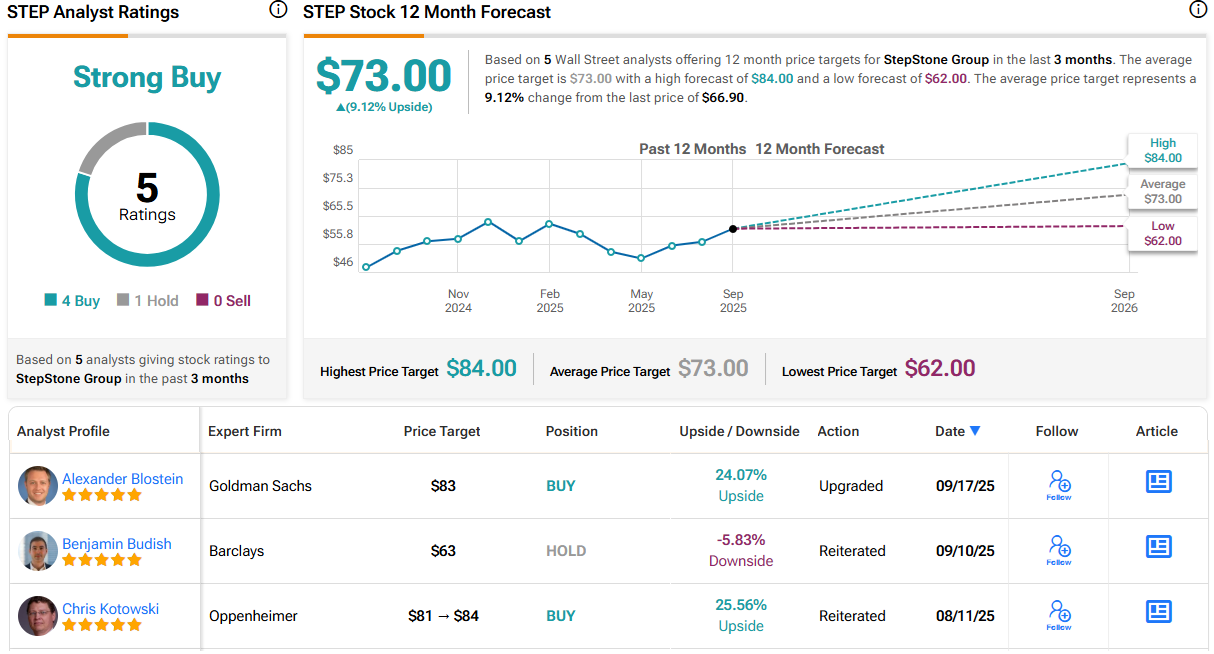This screenshot has height=654, width=1214.
Task: Click the 9.12% Upside indicator
Action: (x=384, y=107)
